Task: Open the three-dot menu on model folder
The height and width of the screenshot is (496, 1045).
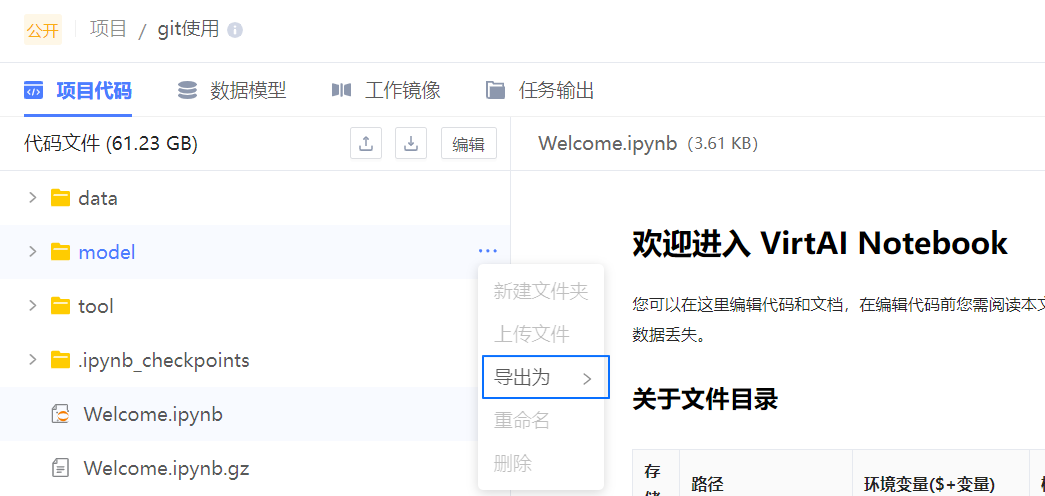Action: tap(487, 252)
